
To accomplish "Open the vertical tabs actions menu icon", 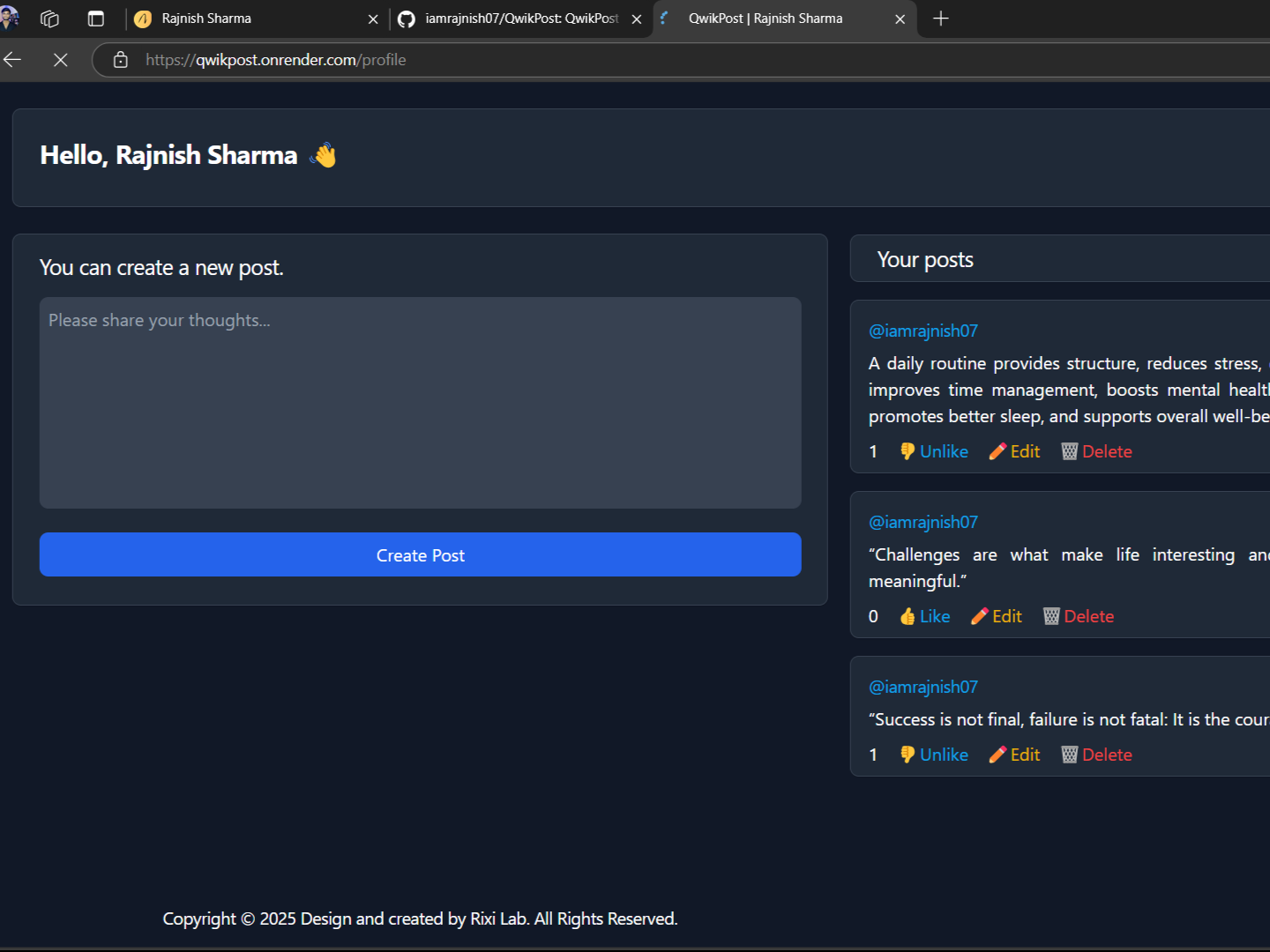I will [x=96, y=19].
